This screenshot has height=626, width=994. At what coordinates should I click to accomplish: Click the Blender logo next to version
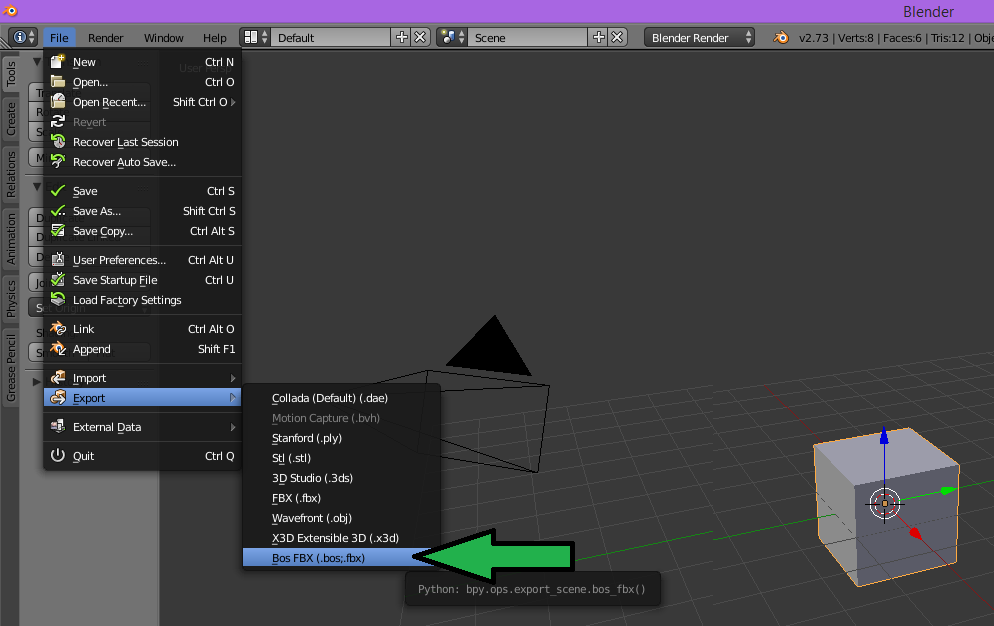click(x=781, y=37)
